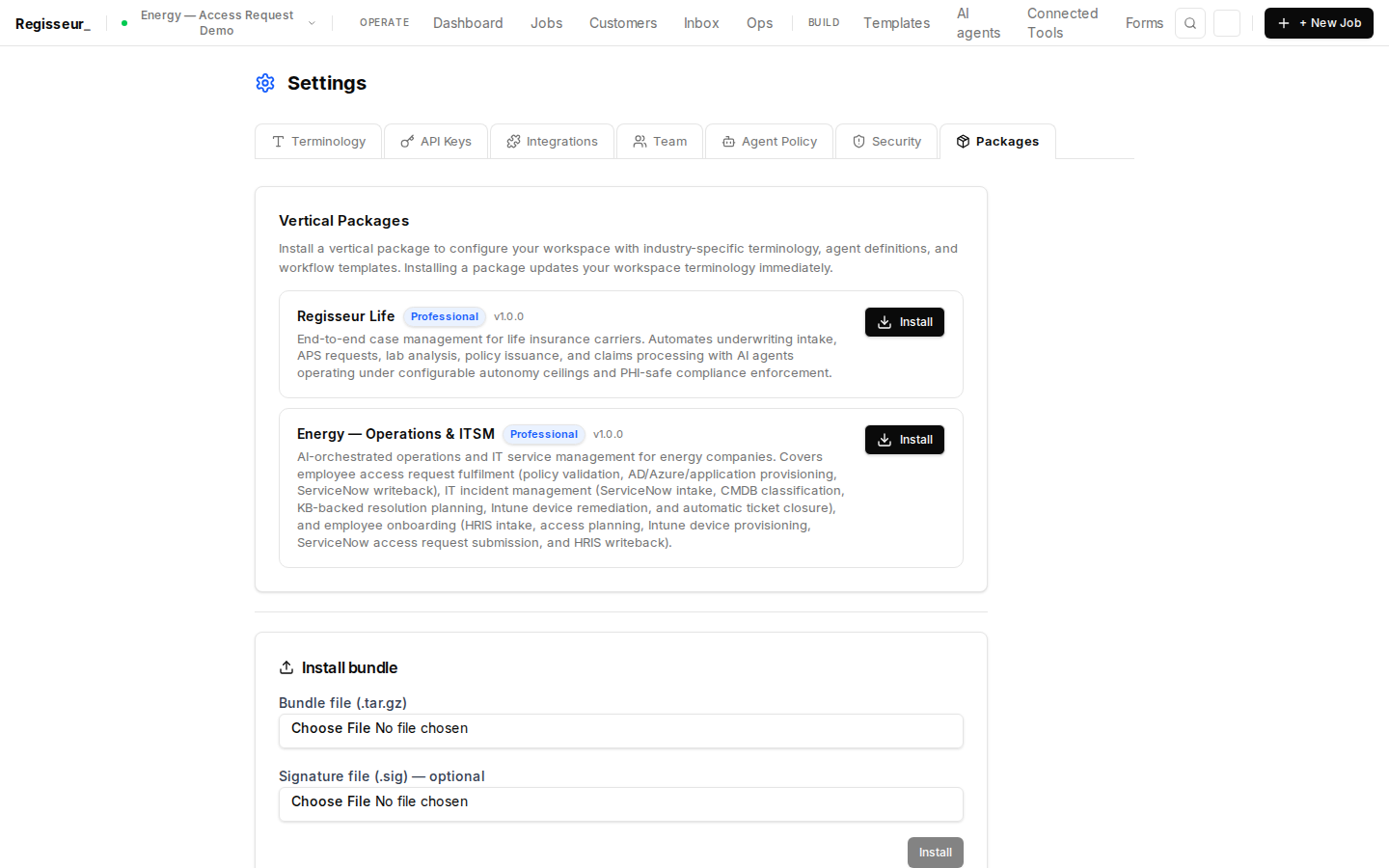Click the shield icon on Security tab

(858, 142)
